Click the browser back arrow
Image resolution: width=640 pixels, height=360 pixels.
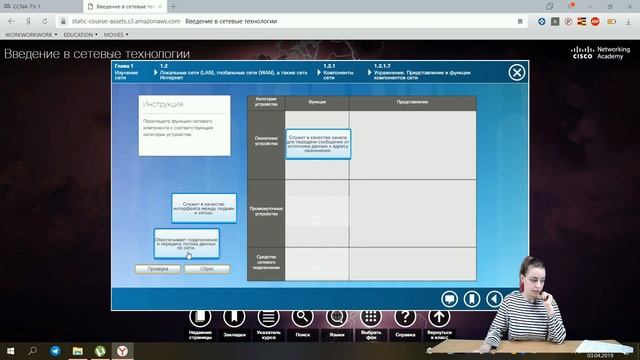11,21
